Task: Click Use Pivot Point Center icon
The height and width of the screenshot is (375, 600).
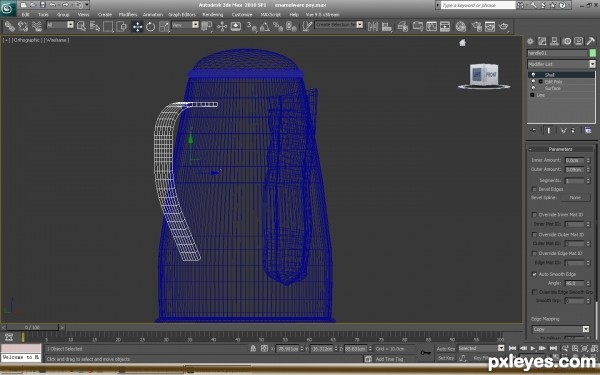Action: click(207, 26)
